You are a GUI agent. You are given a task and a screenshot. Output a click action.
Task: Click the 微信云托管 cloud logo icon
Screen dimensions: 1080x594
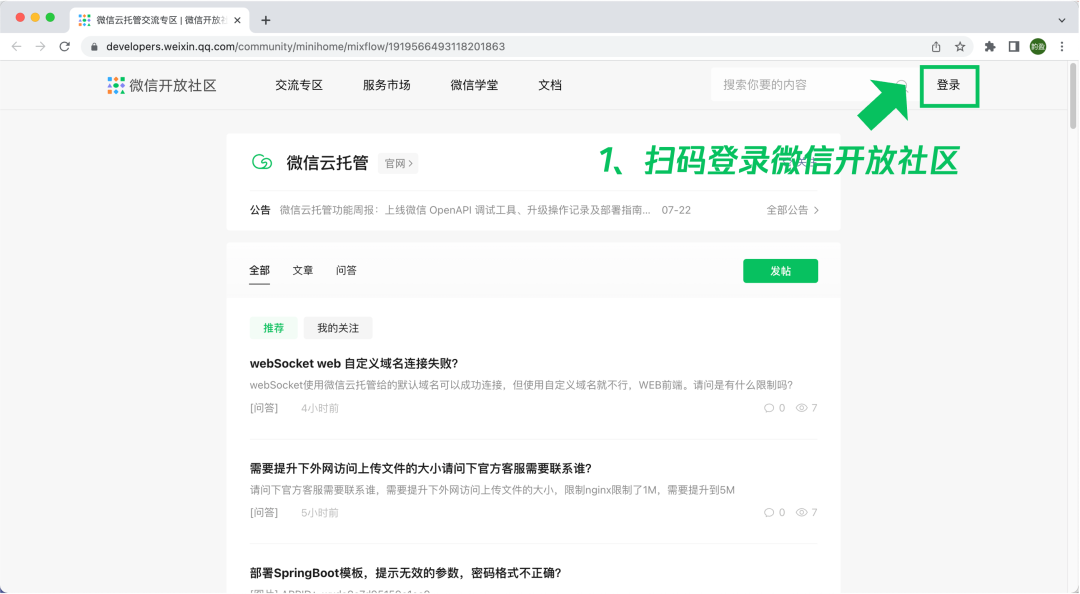(262, 163)
